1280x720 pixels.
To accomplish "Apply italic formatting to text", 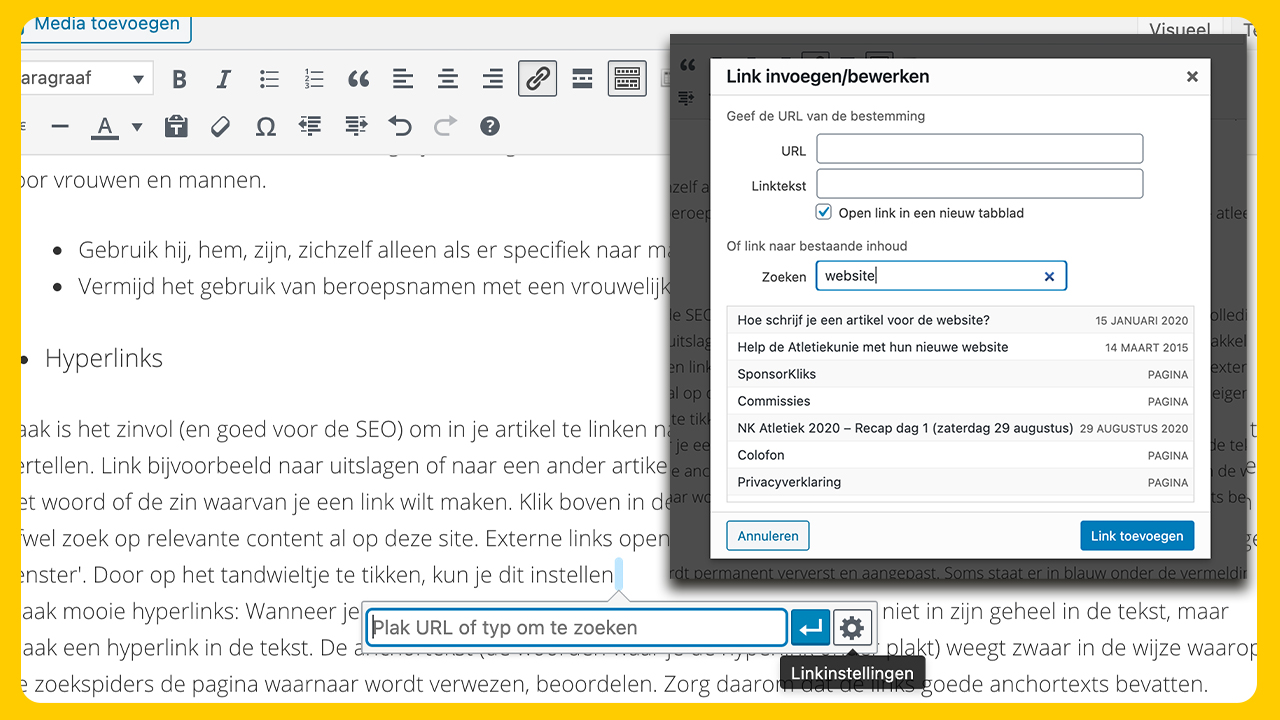I will coord(224,79).
